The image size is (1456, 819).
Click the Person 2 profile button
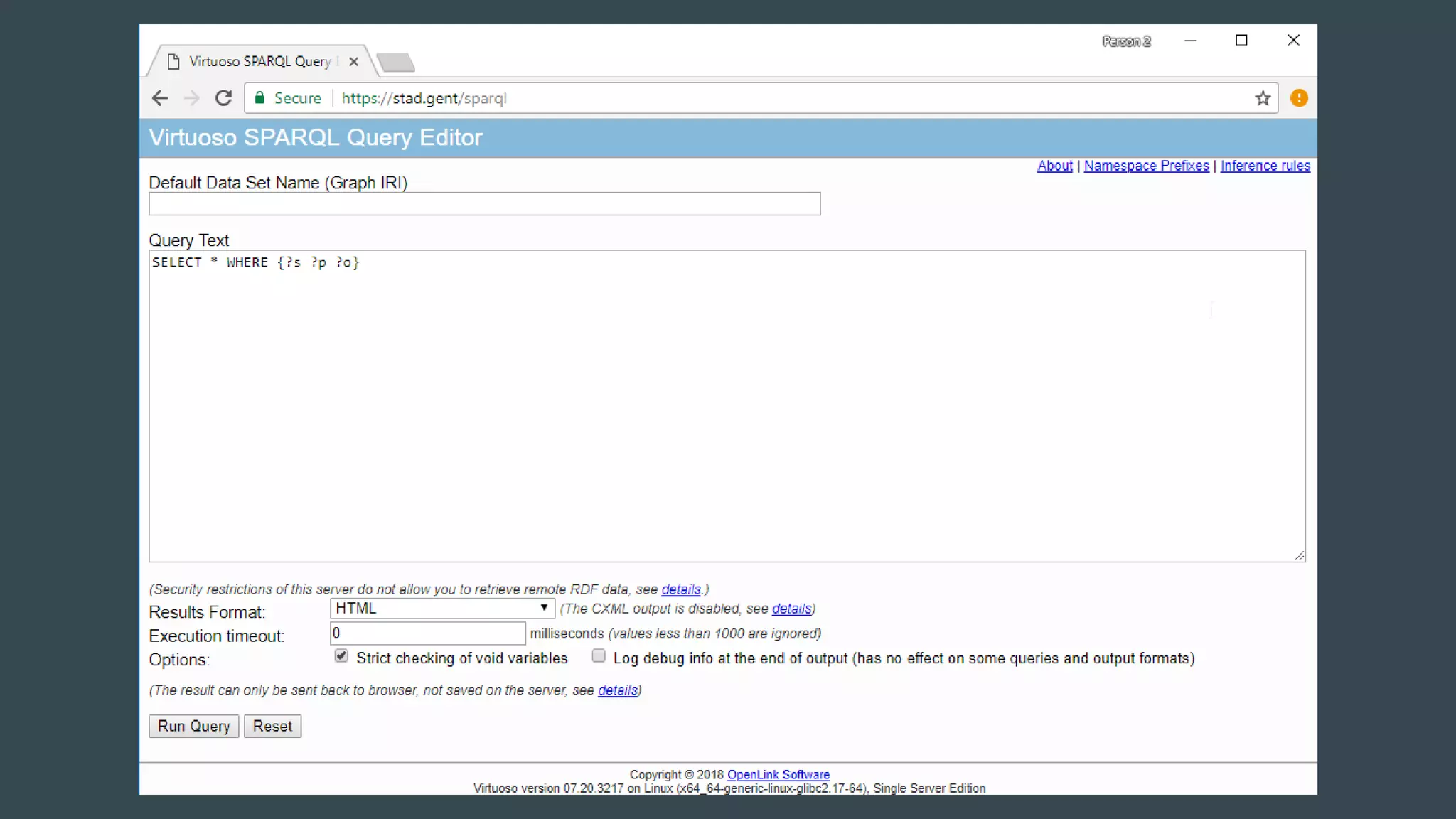click(x=1126, y=41)
